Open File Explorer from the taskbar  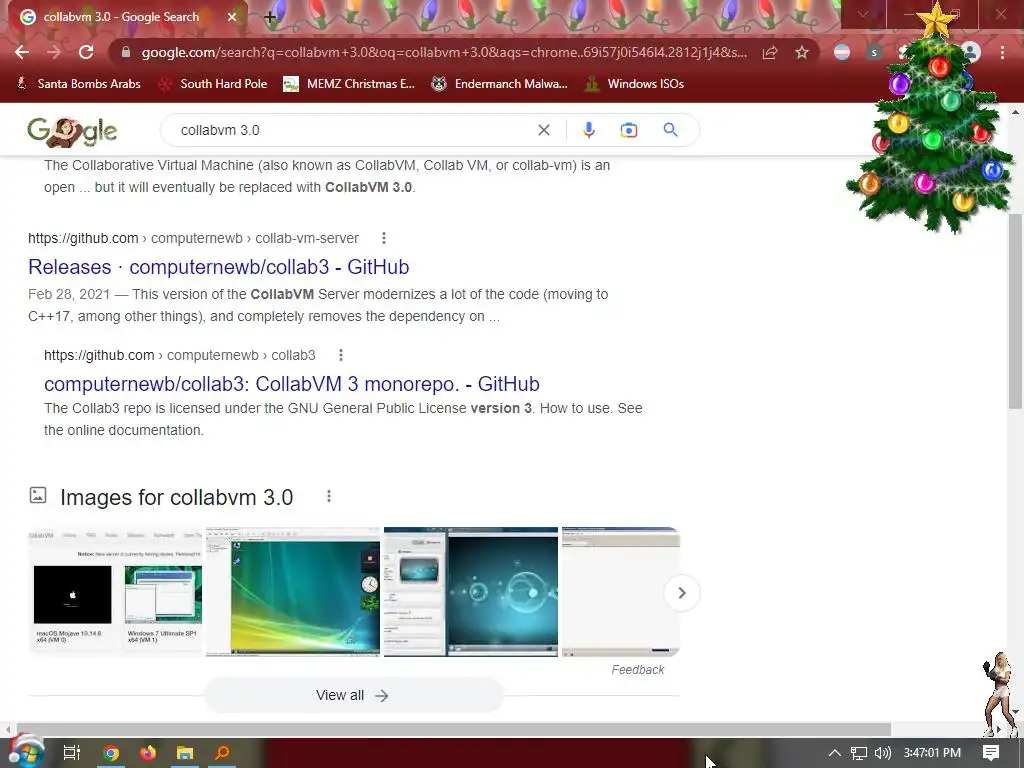pos(185,753)
